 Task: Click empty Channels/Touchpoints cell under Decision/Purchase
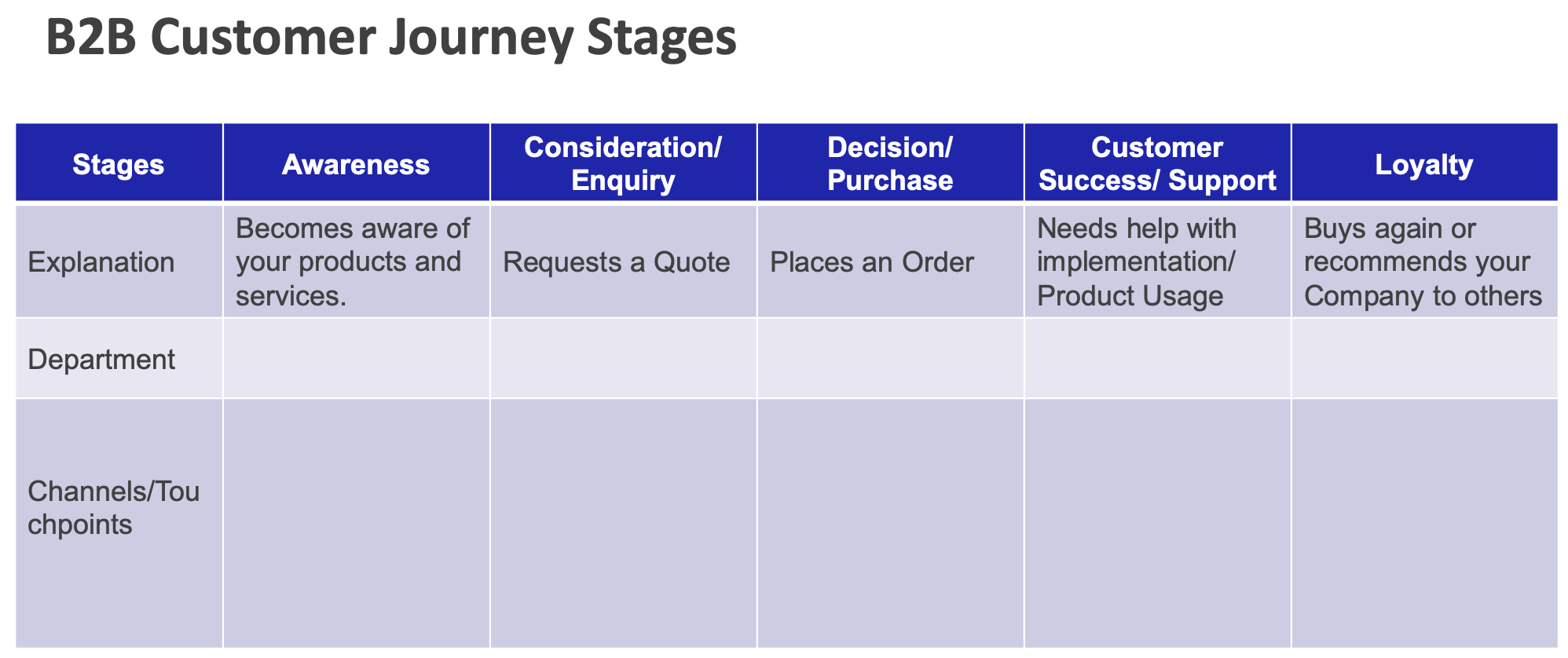pyautogui.click(x=890, y=522)
